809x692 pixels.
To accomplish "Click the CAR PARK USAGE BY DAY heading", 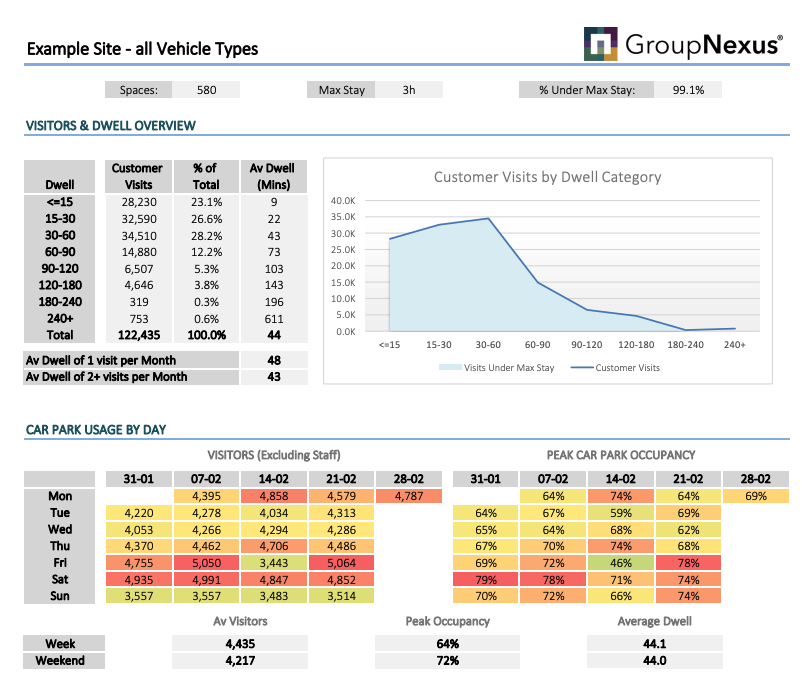I will pyautogui.click(x=96, y=430).
